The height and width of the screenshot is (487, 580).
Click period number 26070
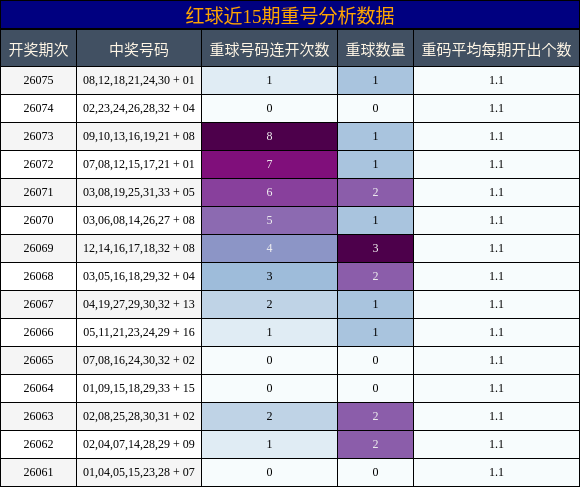38,220
